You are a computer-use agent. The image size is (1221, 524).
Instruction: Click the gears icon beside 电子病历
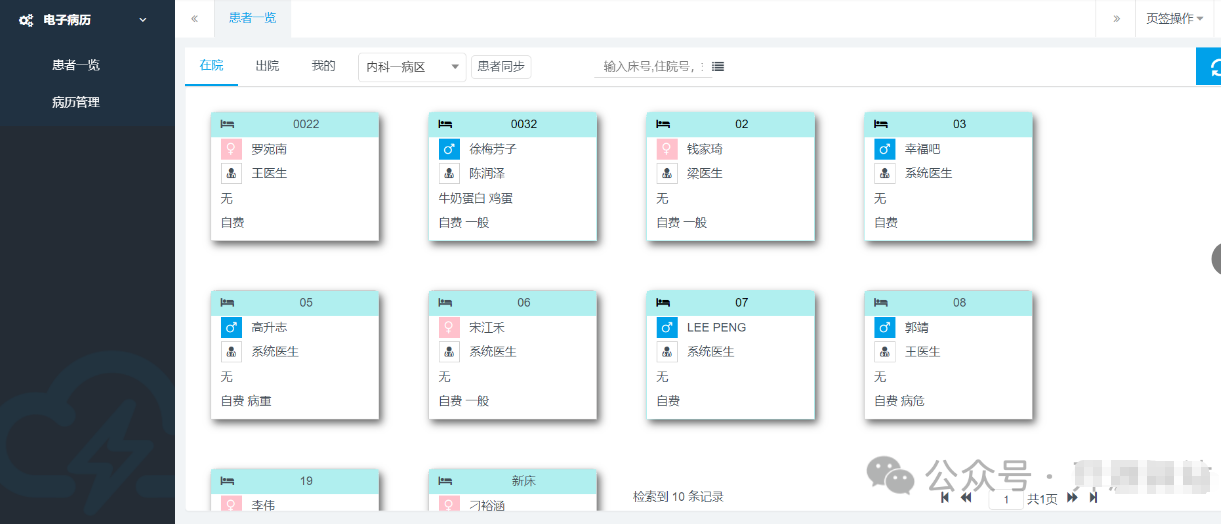[27, 19]
